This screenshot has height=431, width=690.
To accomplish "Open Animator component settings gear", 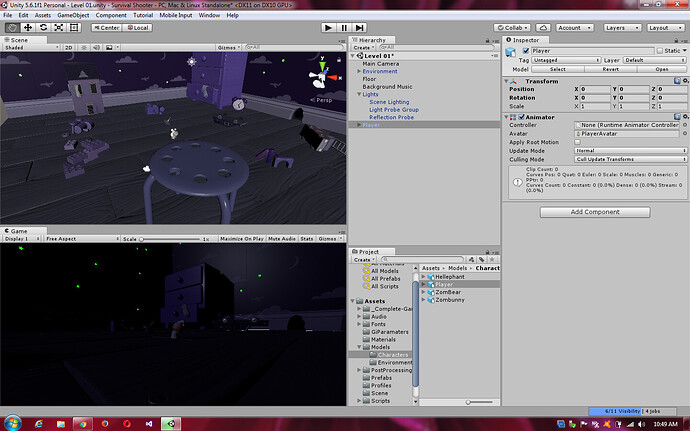I will coord(686,117).
